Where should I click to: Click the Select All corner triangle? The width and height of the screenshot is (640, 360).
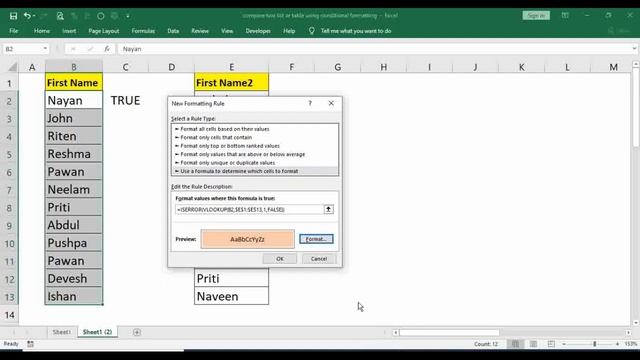coord(12,67)
